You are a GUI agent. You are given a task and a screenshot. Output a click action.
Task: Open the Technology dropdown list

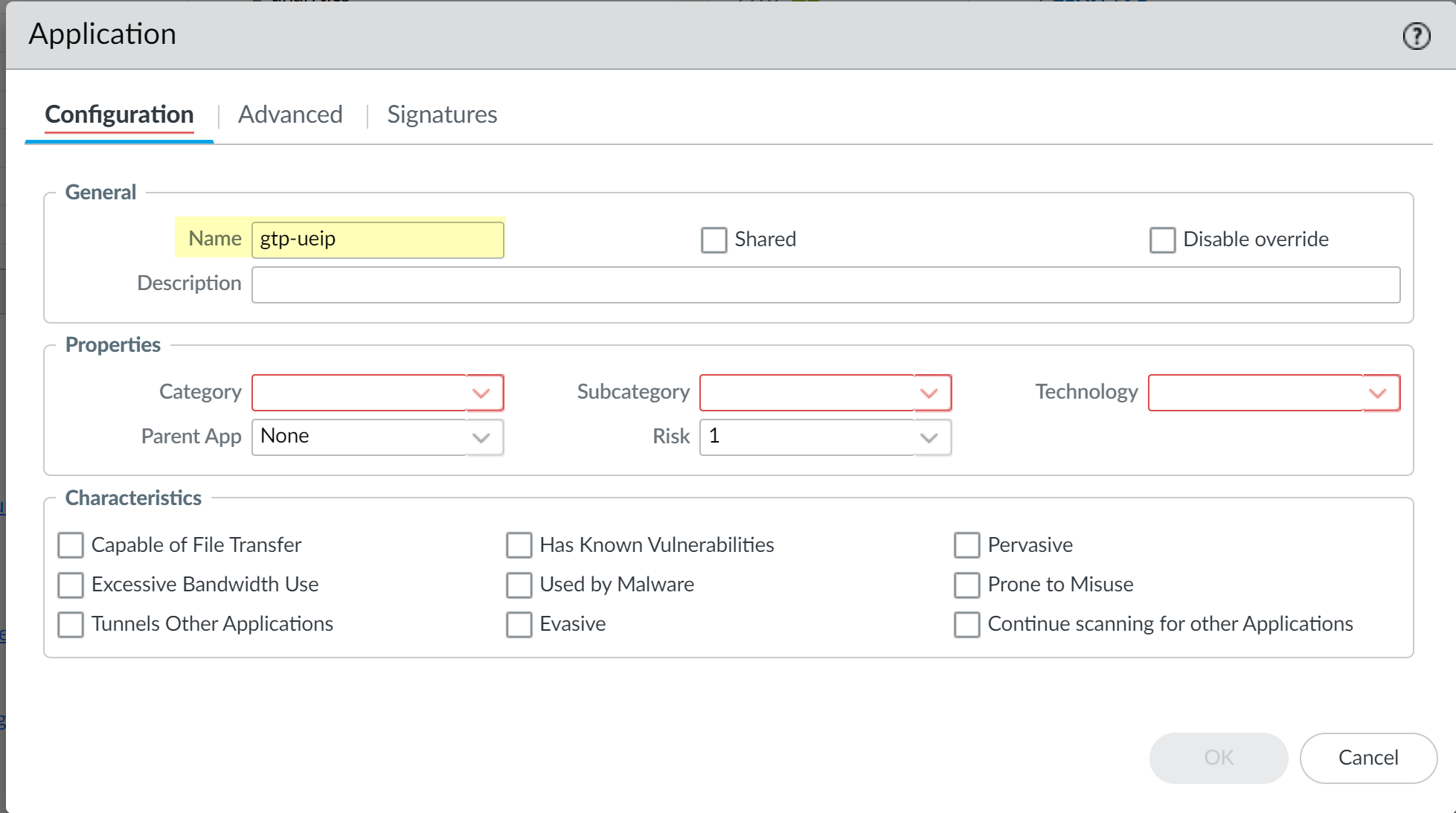1377,393
